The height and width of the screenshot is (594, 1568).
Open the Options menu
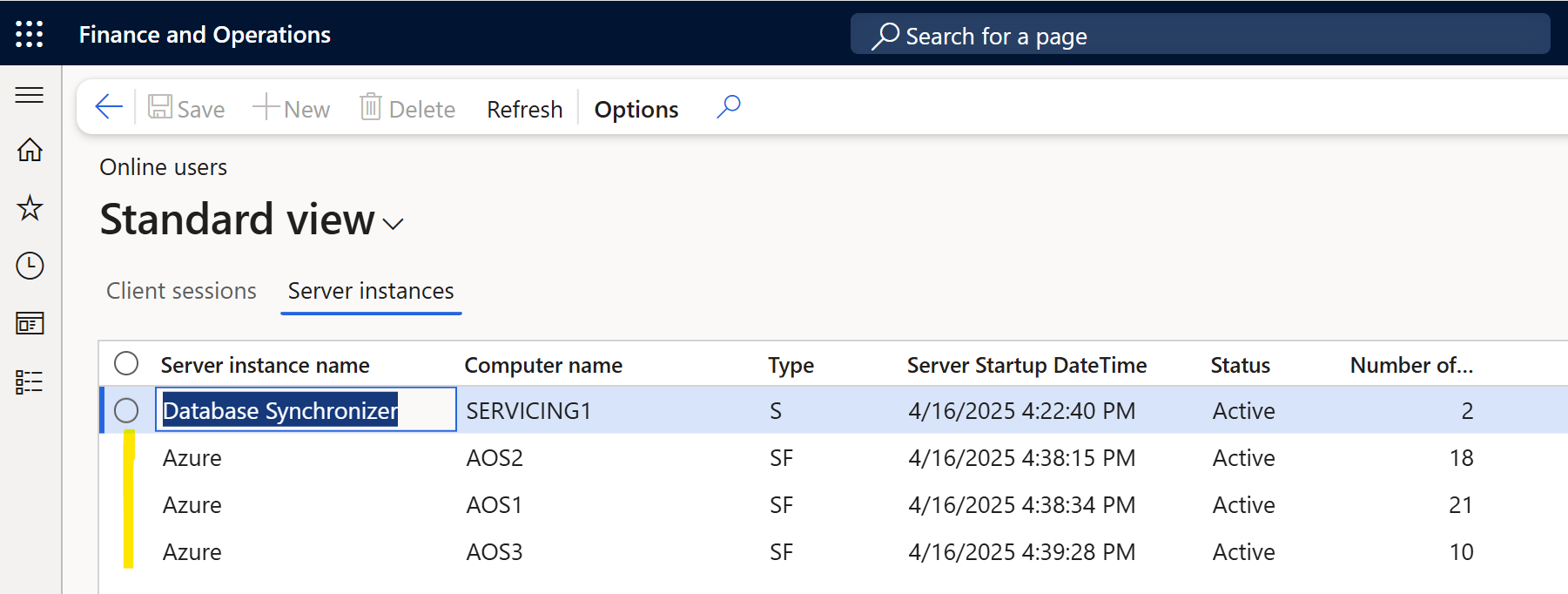click(636, 110)
